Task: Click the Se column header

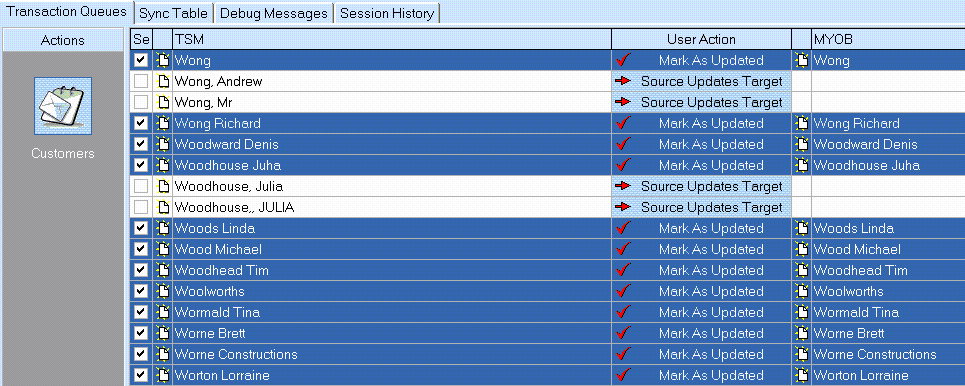Action: point(141,39)
